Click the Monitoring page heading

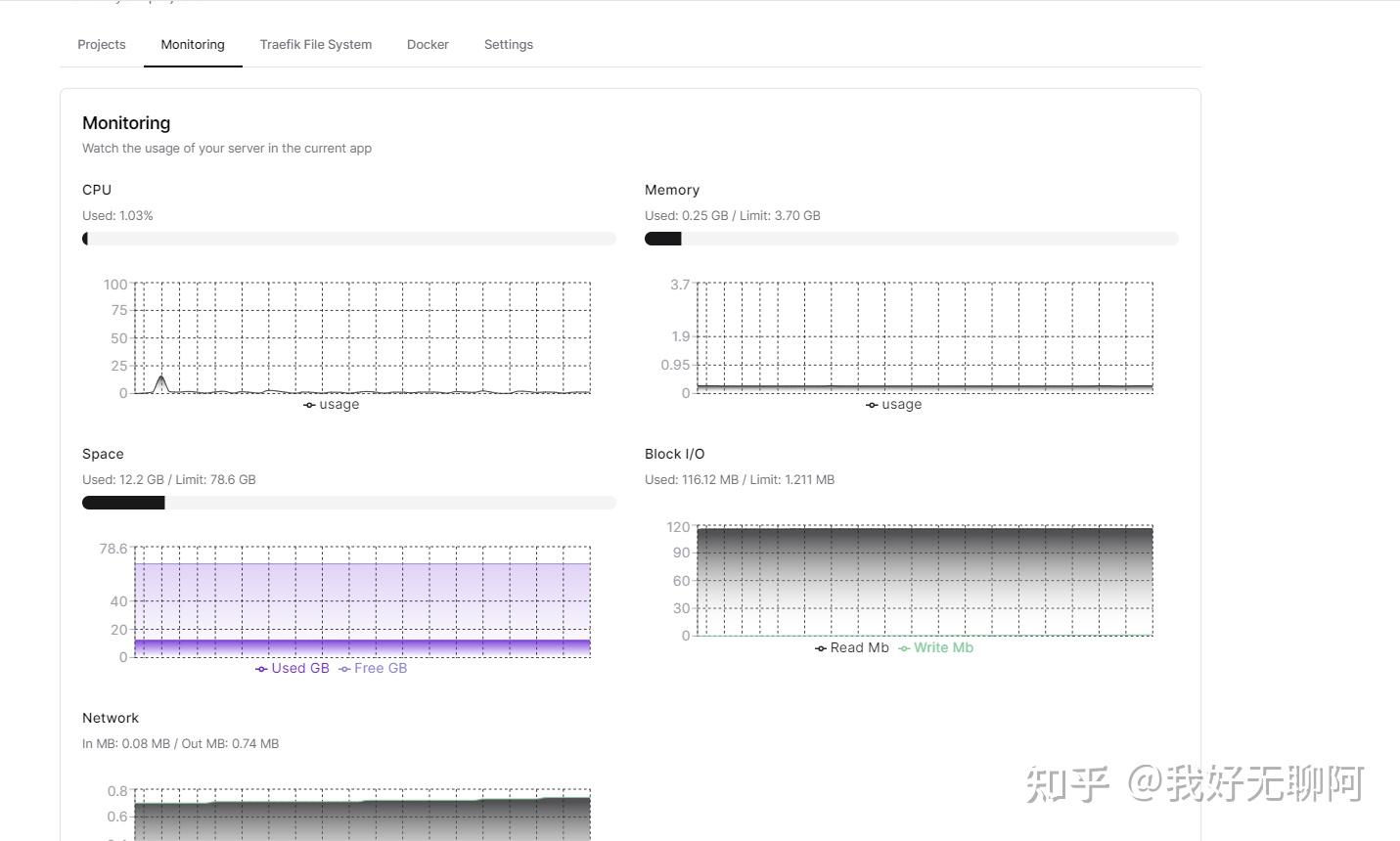point(125,122)
